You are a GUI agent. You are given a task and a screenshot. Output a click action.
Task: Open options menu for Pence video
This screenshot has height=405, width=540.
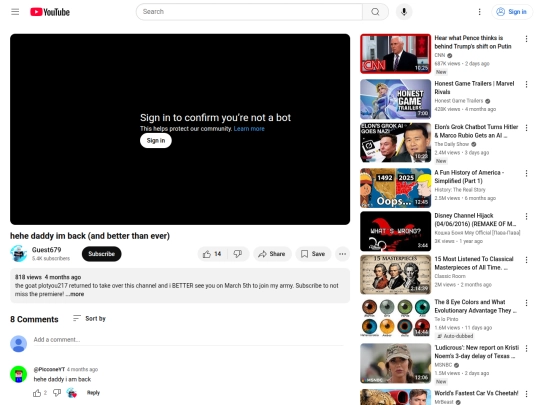(x=526, y=39)
